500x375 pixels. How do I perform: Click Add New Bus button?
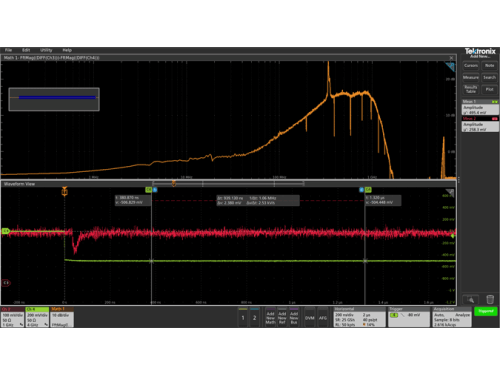(x=294, y=317)
